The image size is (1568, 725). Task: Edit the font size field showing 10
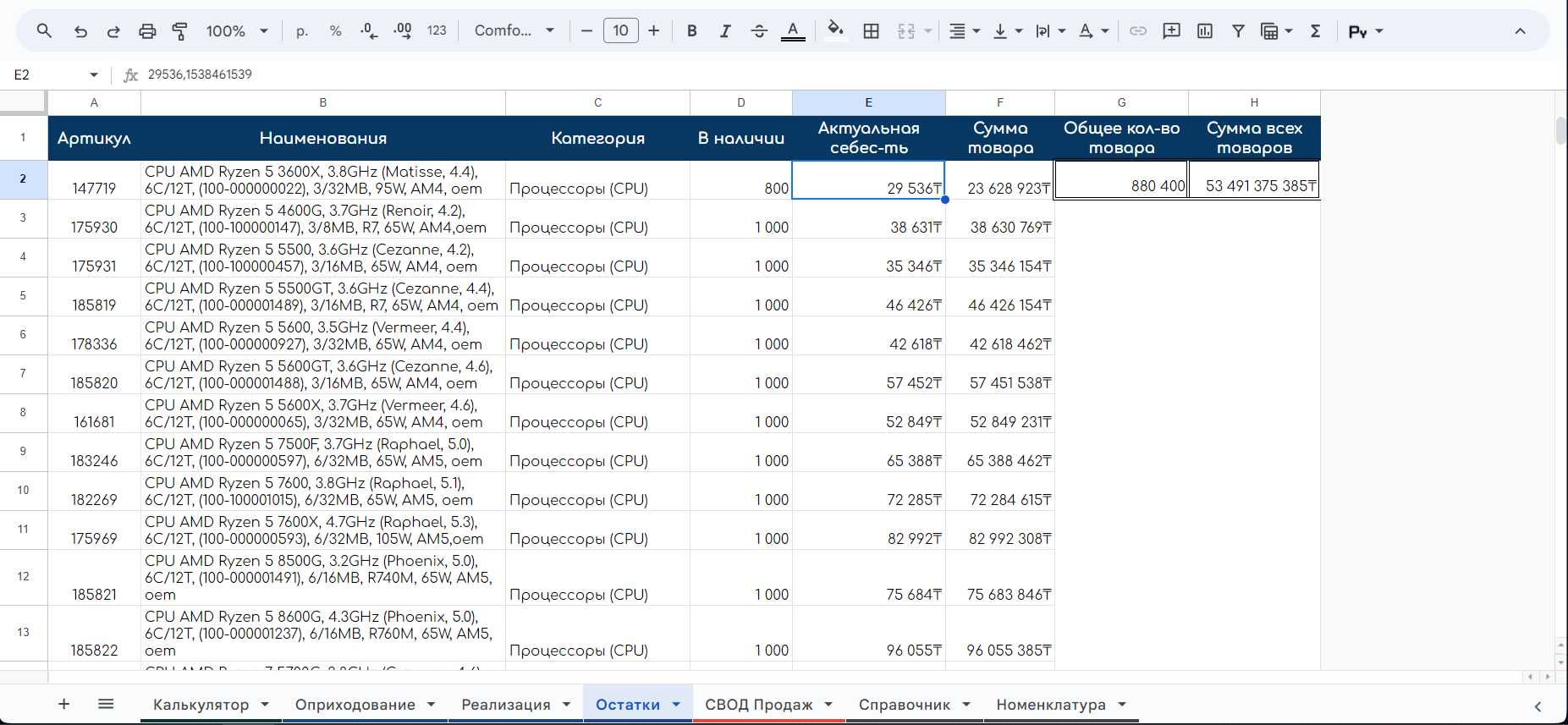(620, 30)
